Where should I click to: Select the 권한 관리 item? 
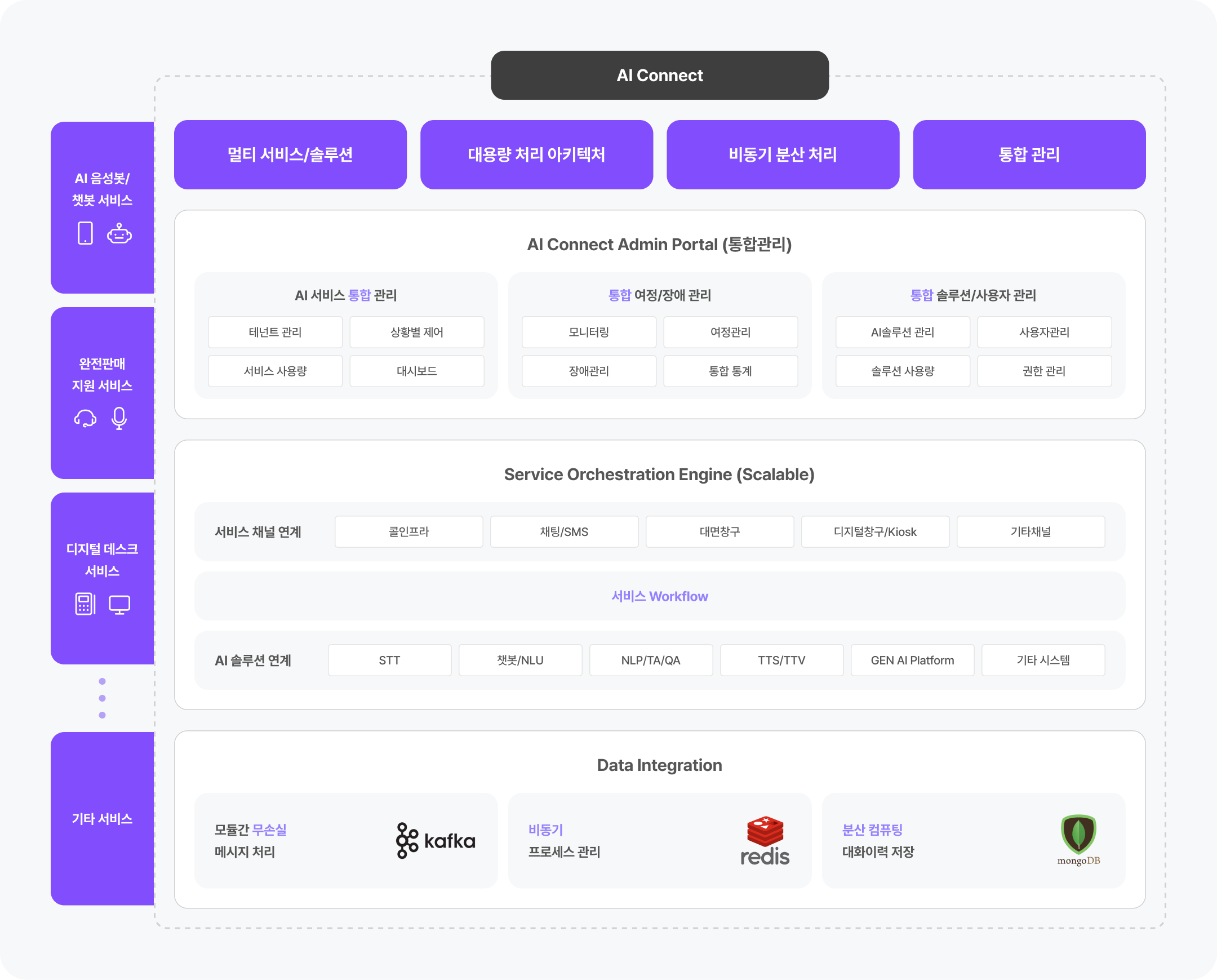(1043, 371)
